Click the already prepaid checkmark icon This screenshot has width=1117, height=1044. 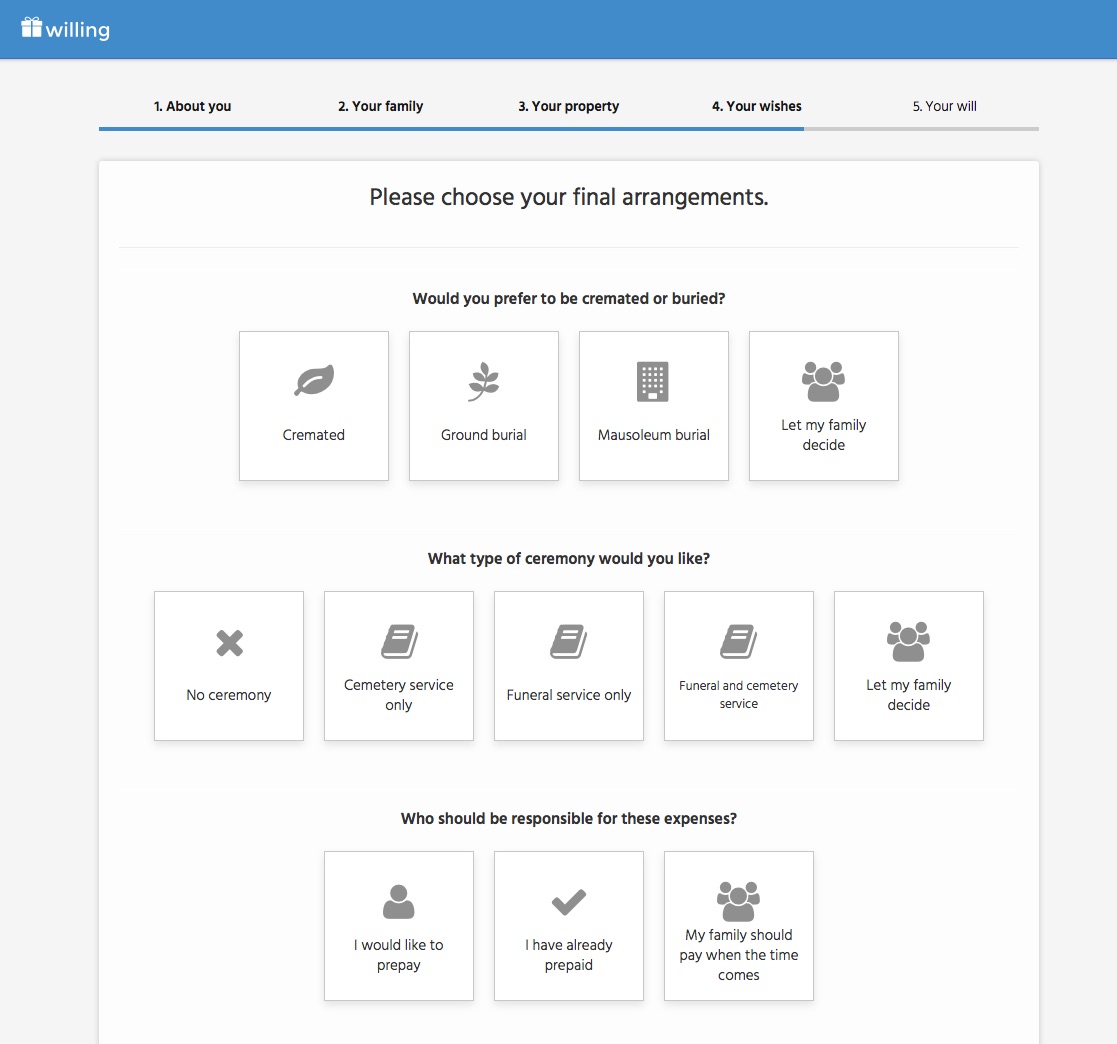coord(569,902)
